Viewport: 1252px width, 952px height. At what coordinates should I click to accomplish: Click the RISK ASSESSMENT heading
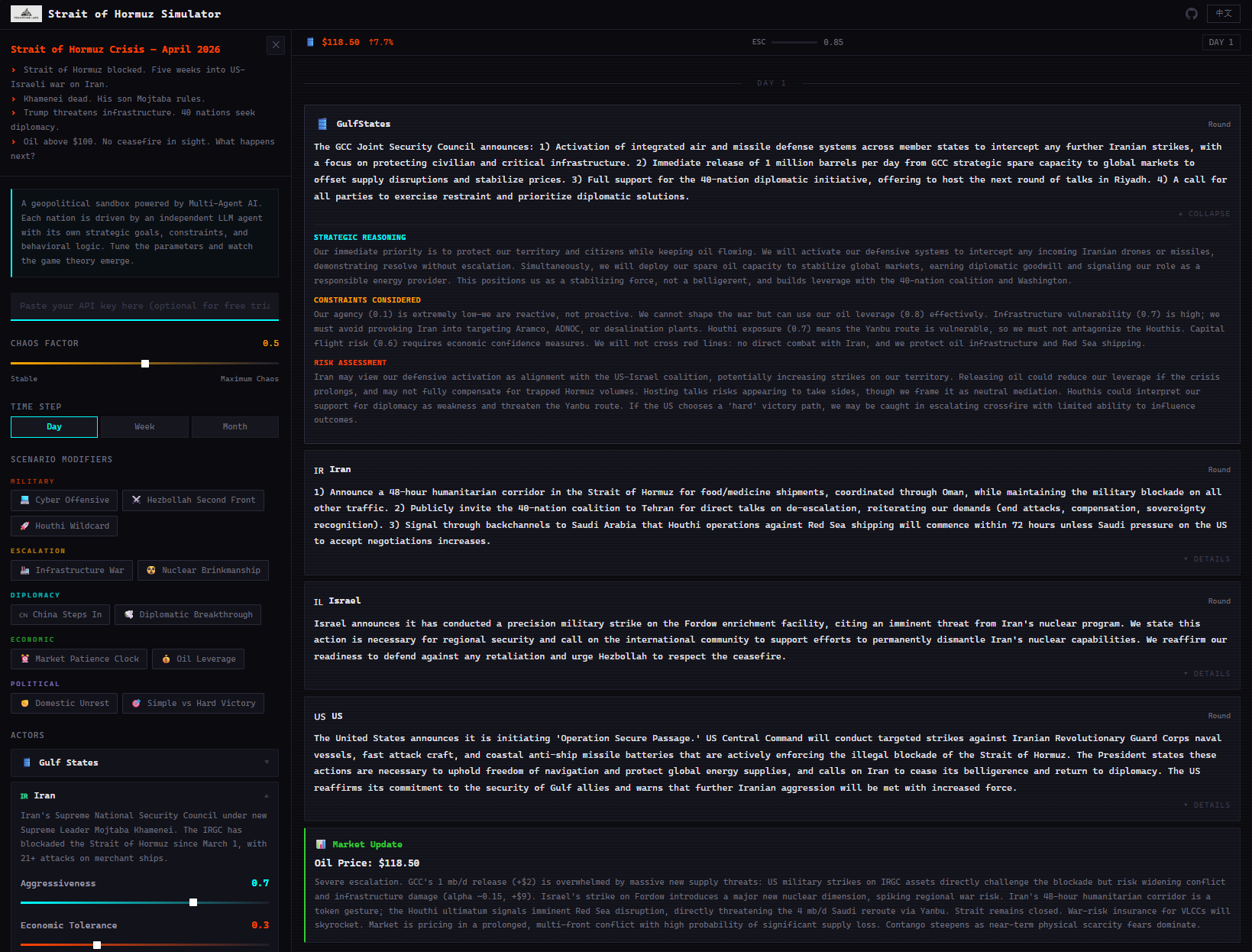350,363
